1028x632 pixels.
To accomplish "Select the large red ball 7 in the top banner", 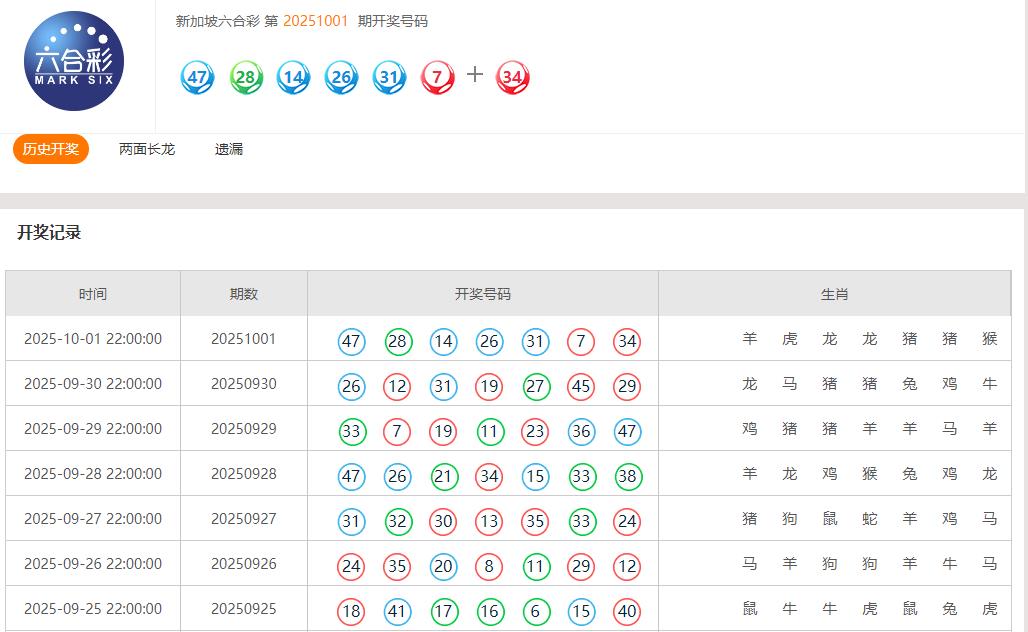I will click(437, 77).
